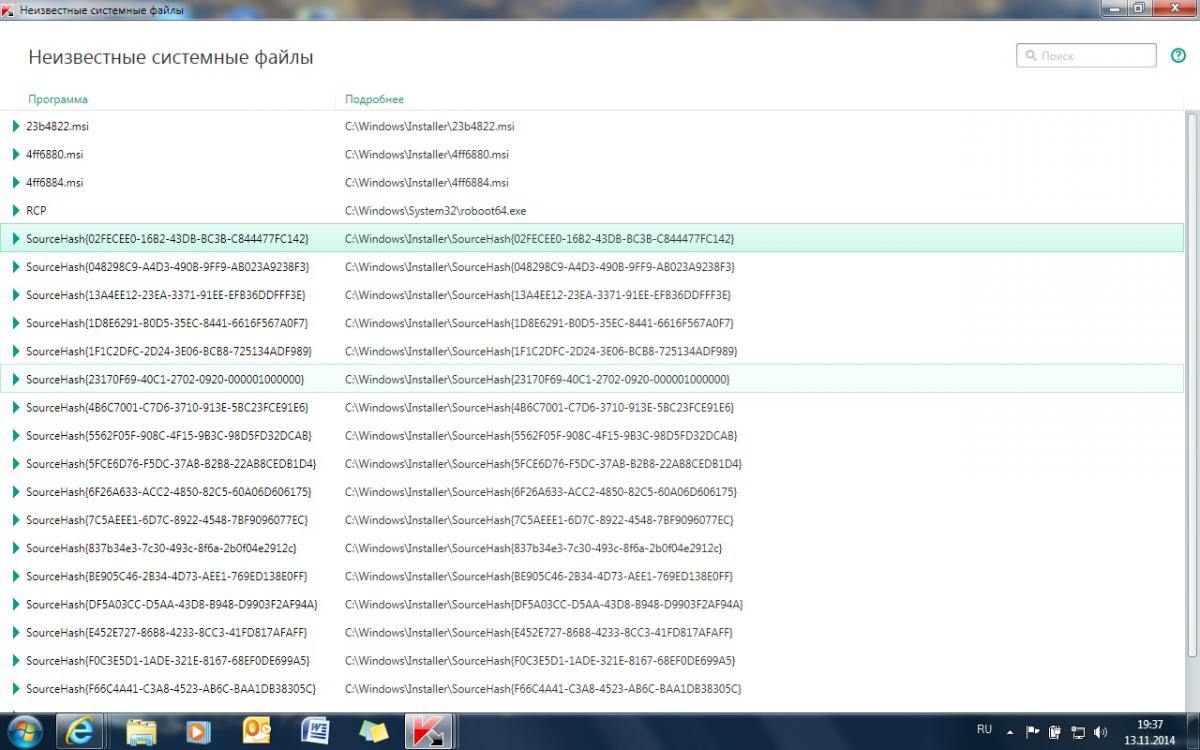Click the volume speaker icon in system tray
Viewport: 1200px width, 750px height.
pos(1101,732)
